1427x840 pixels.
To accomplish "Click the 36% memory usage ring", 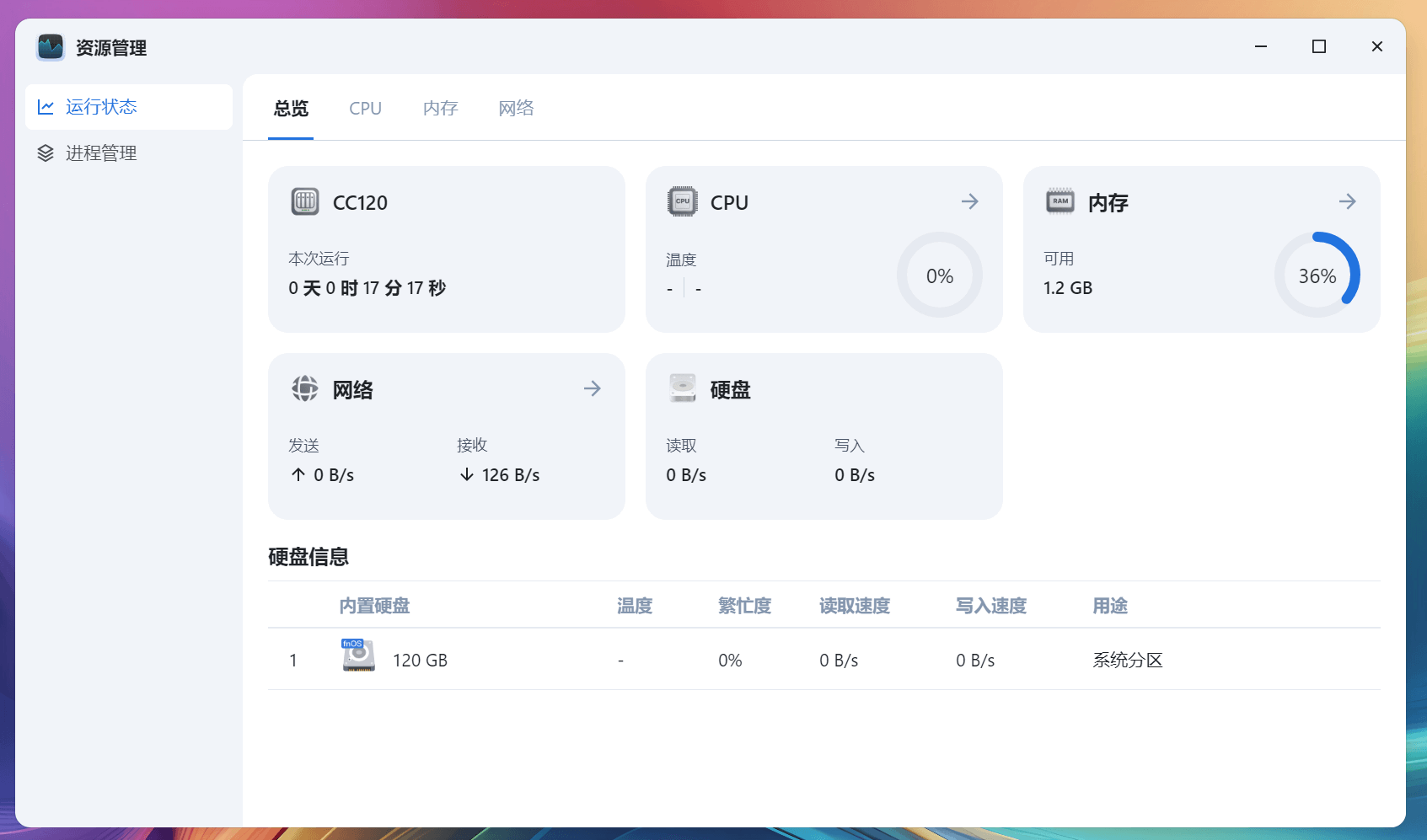I will click(1317, 275).
